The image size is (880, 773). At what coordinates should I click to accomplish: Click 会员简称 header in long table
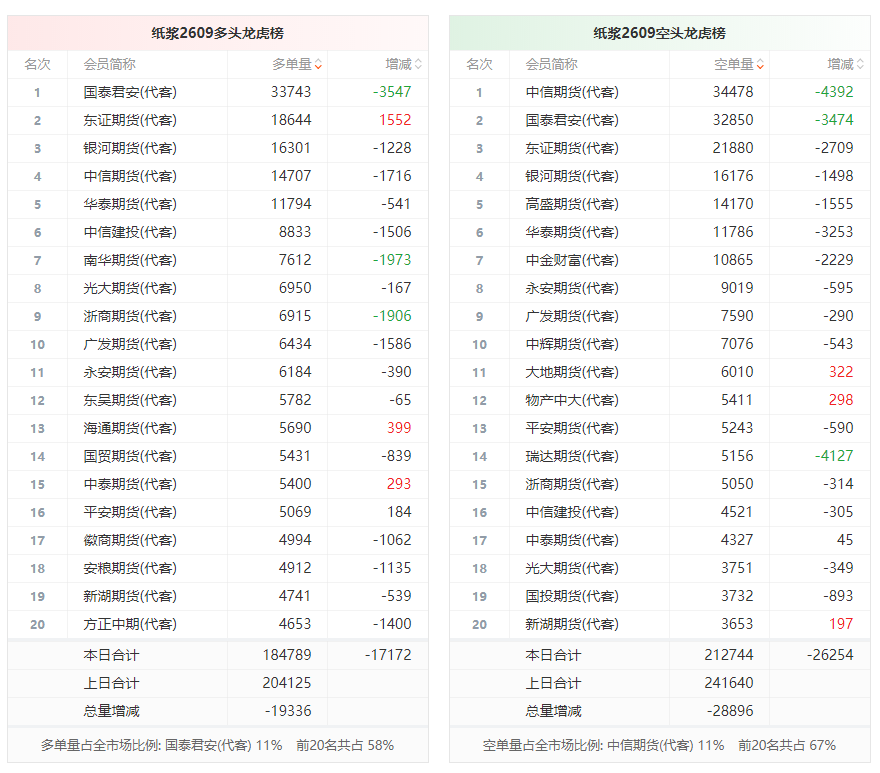point(109,65)
